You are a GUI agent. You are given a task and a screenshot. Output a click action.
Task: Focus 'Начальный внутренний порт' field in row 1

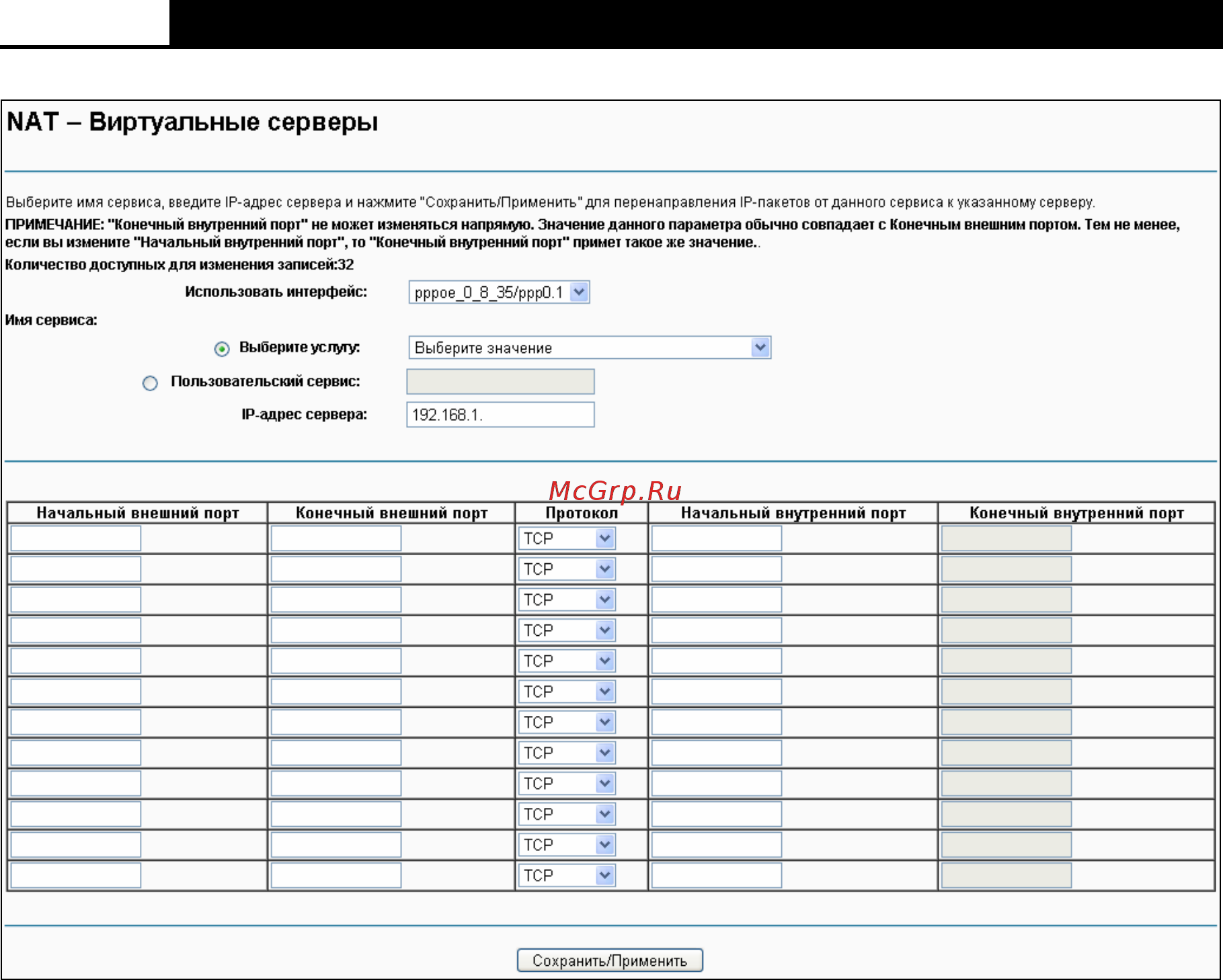click(717, 538)
